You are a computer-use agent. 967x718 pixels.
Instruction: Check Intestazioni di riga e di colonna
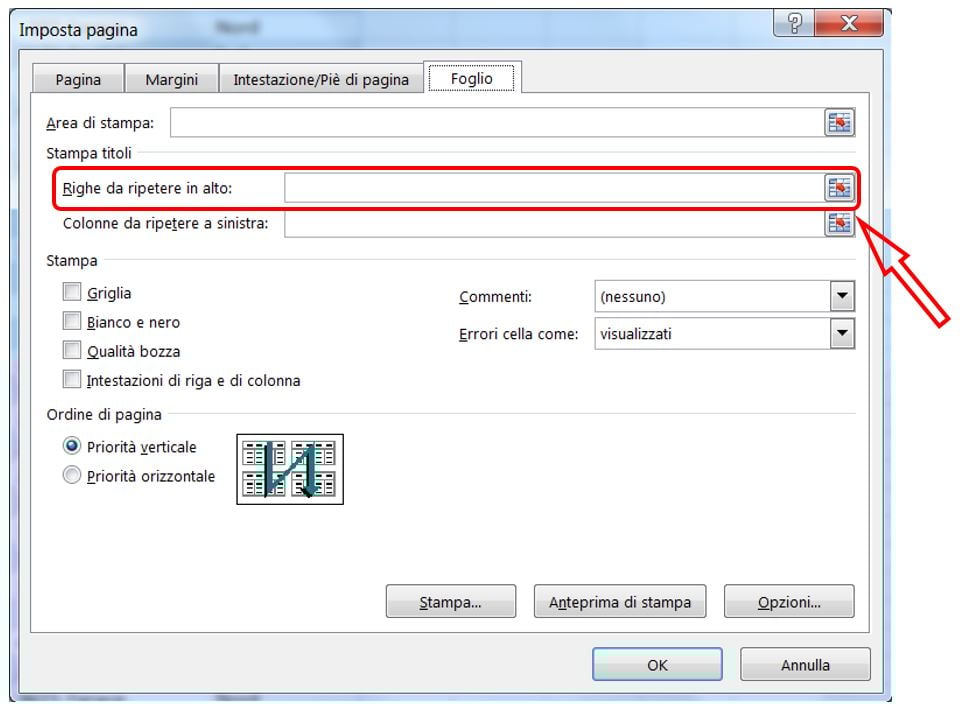pyautogui.click(x=72, y=379)
